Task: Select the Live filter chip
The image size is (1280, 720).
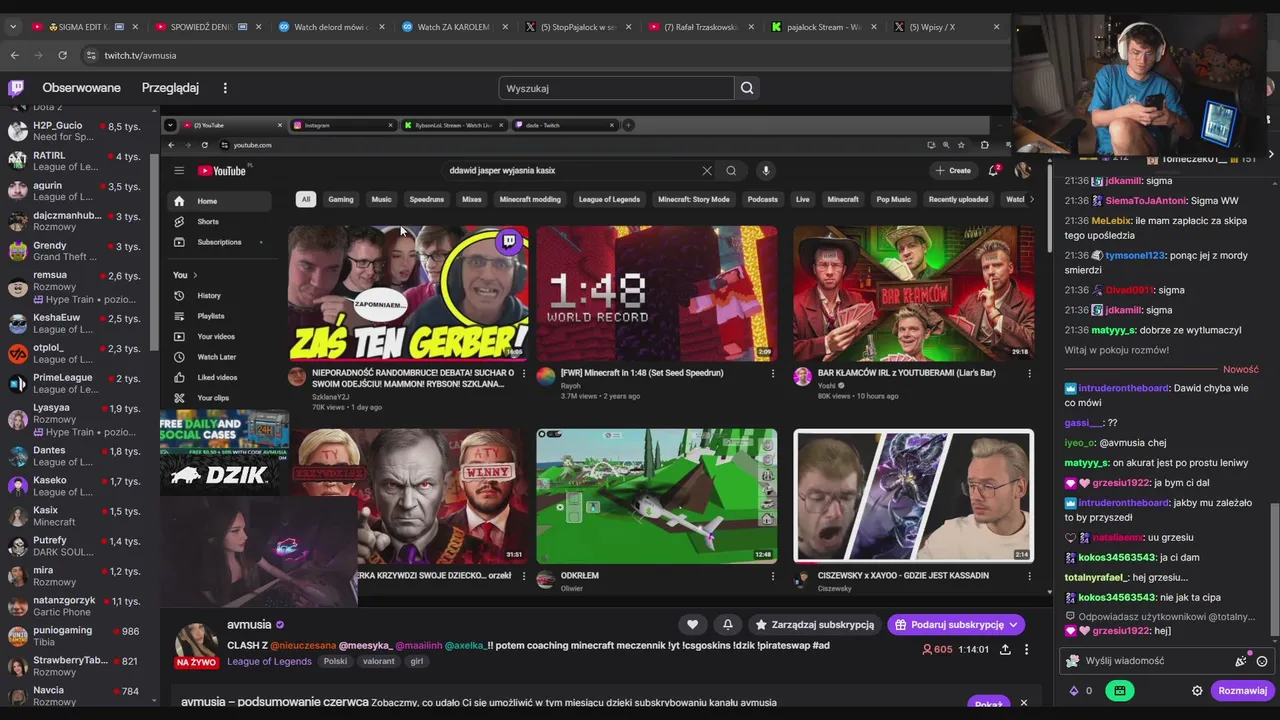Action: click(x=803, y=199)
